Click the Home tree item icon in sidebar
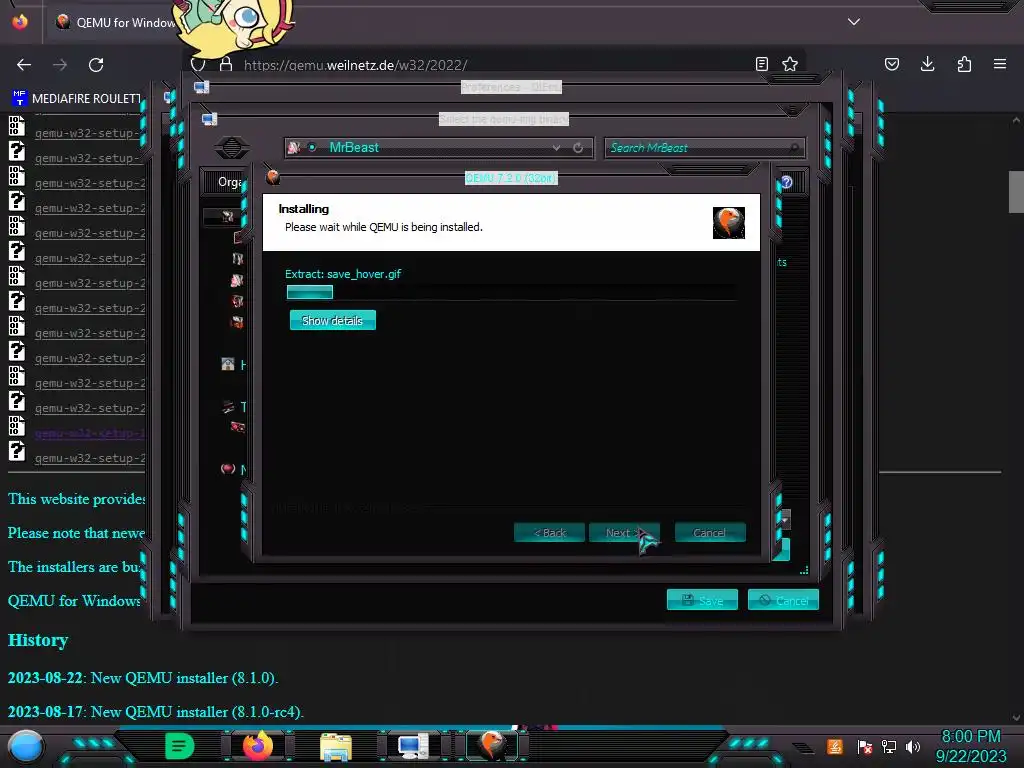The image size is (1024, 768). point(227,364)
